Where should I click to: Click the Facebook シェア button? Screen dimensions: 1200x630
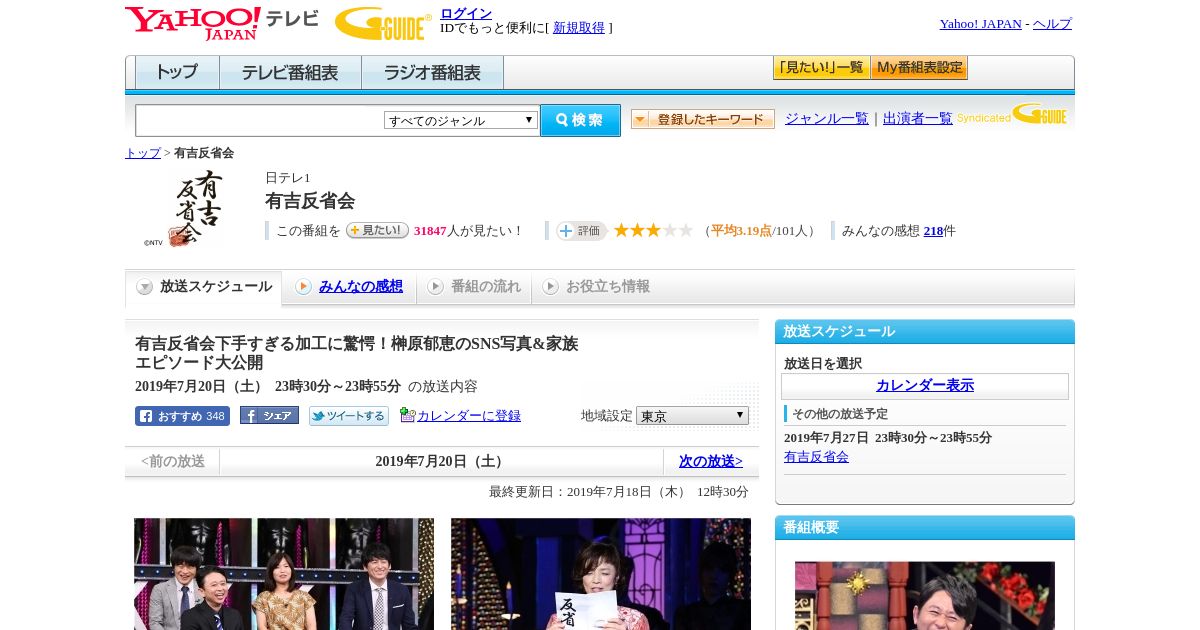[269, 416]
